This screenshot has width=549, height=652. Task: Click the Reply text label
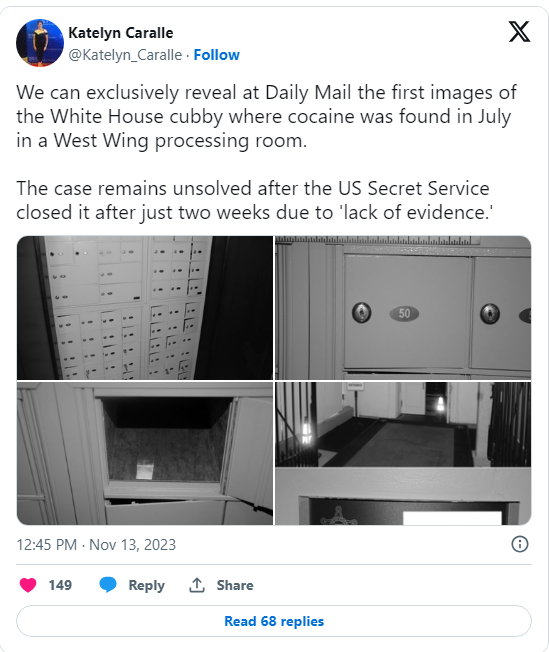(146, 585)
